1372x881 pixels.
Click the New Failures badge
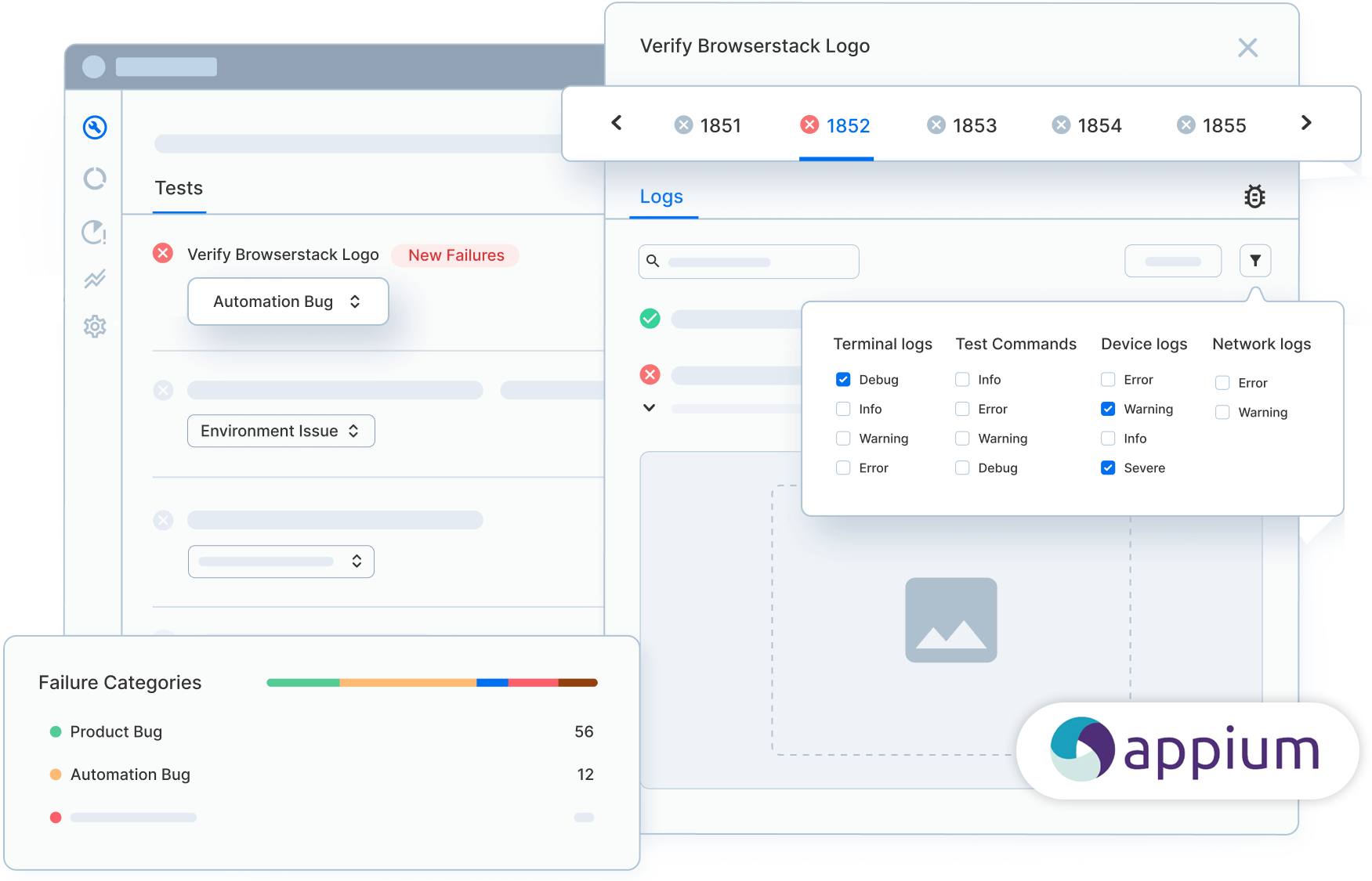pos(456,255)
